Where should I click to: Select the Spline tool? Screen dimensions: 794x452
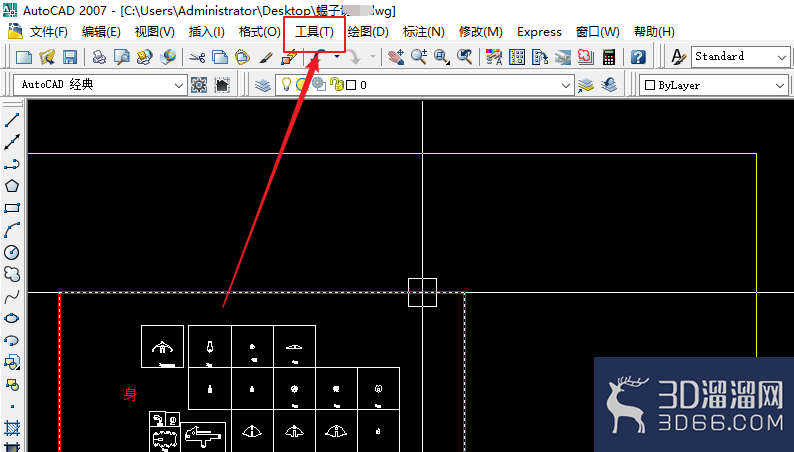(12, 296)
